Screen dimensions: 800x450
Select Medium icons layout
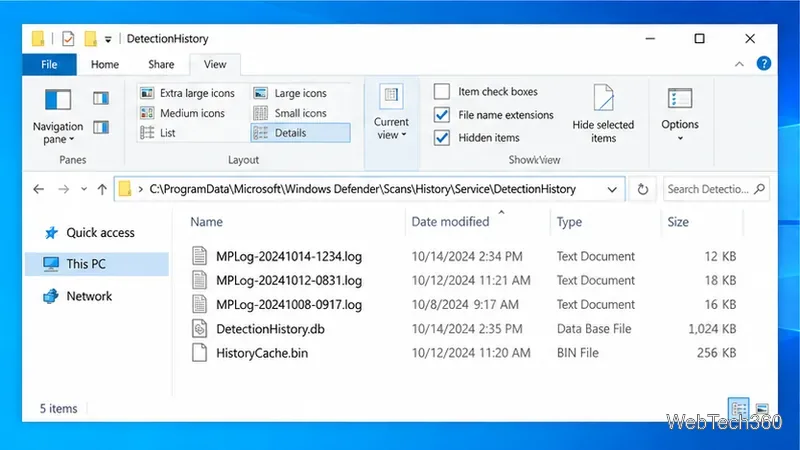click(x=183, y=113)
